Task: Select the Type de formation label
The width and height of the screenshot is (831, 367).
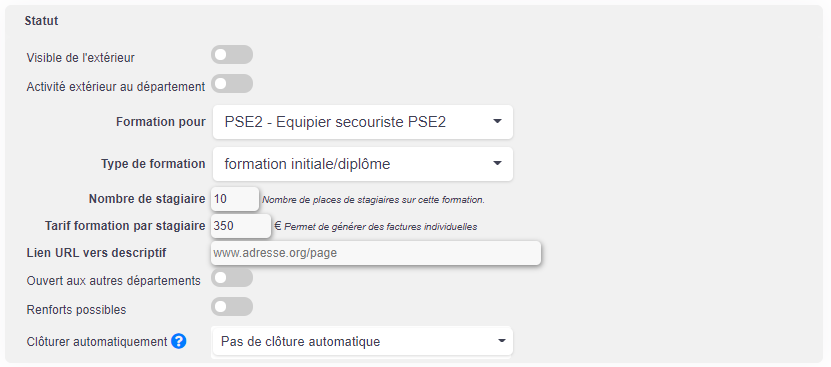Action: coord(153,164)
